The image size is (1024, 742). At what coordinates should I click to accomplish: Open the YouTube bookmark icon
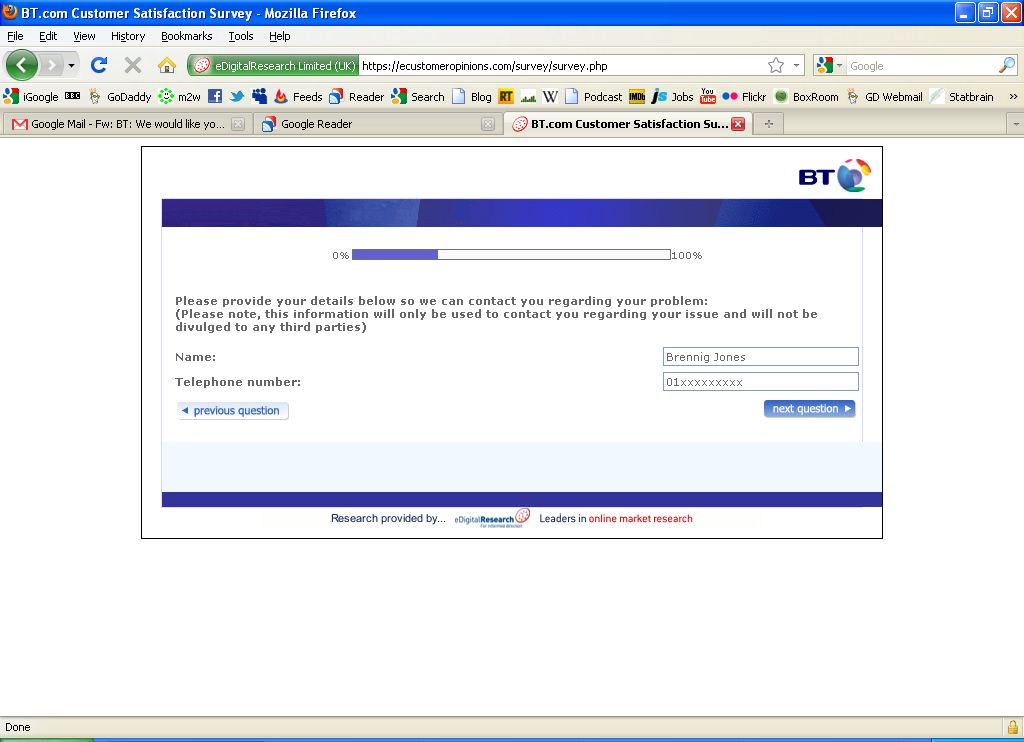(x=708, y=97)
